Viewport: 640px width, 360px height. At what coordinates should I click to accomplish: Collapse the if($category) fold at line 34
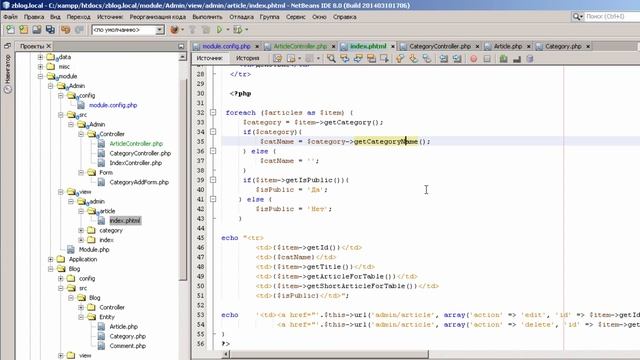point(213,132)
